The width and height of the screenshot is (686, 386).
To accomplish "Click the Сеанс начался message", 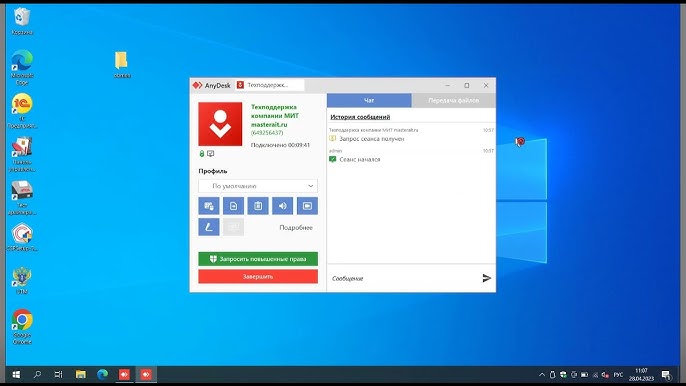I will 360,159.
